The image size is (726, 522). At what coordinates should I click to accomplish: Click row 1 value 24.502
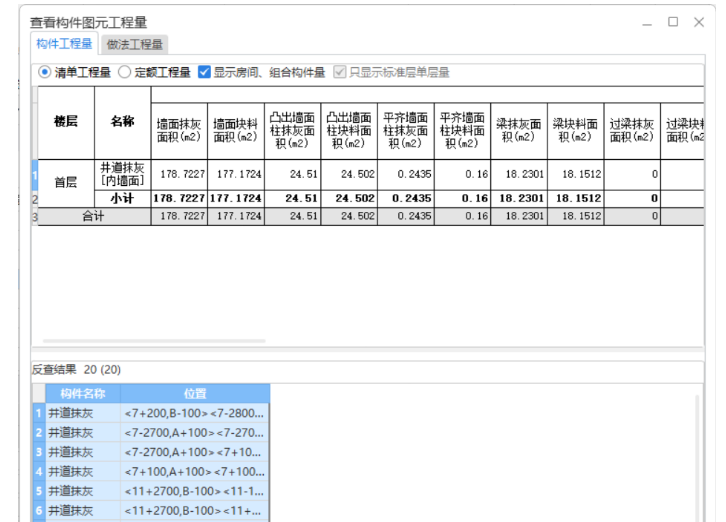(x=349, y=175)
